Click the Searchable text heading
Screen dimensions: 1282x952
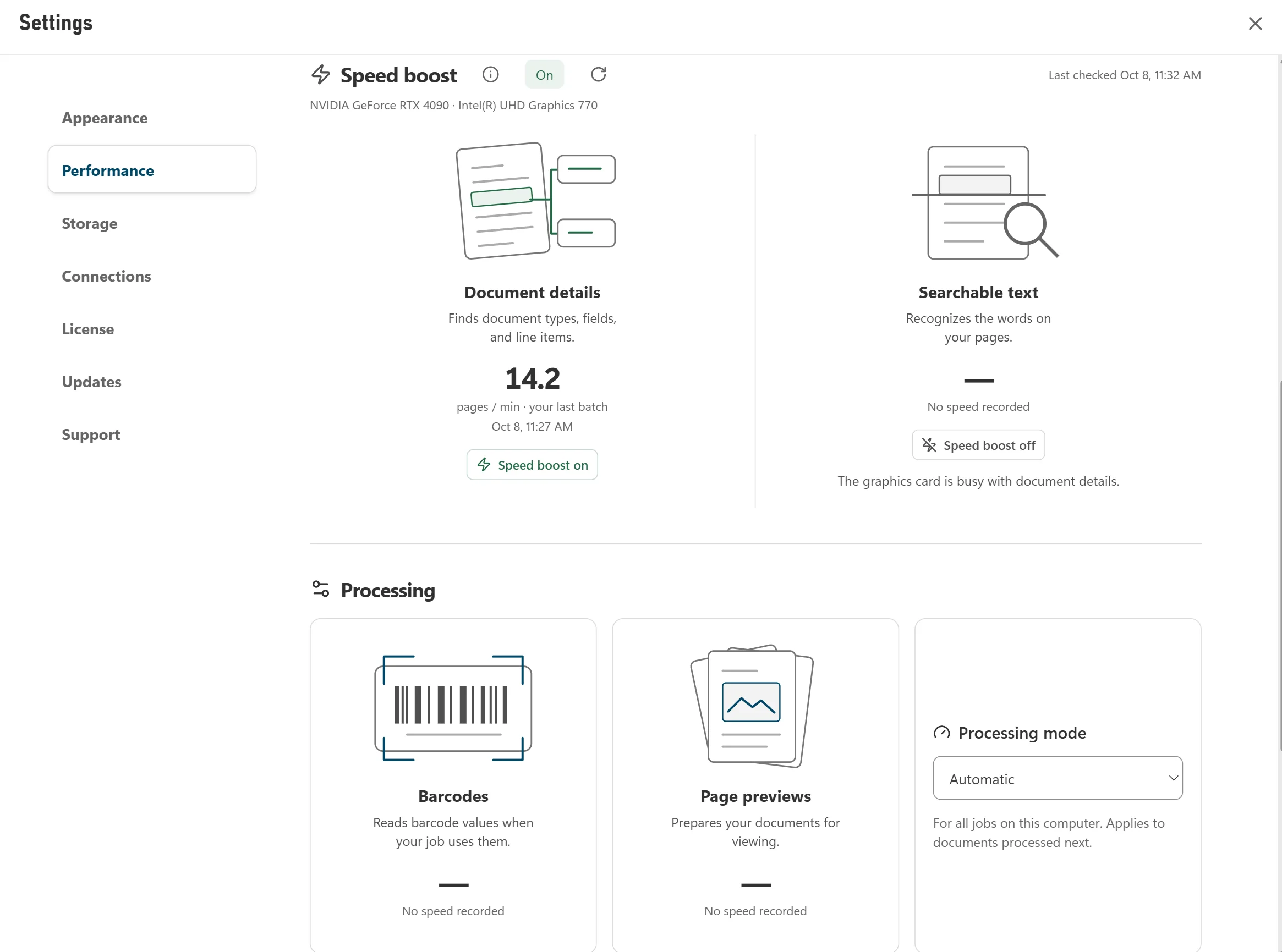coord(978,293)
